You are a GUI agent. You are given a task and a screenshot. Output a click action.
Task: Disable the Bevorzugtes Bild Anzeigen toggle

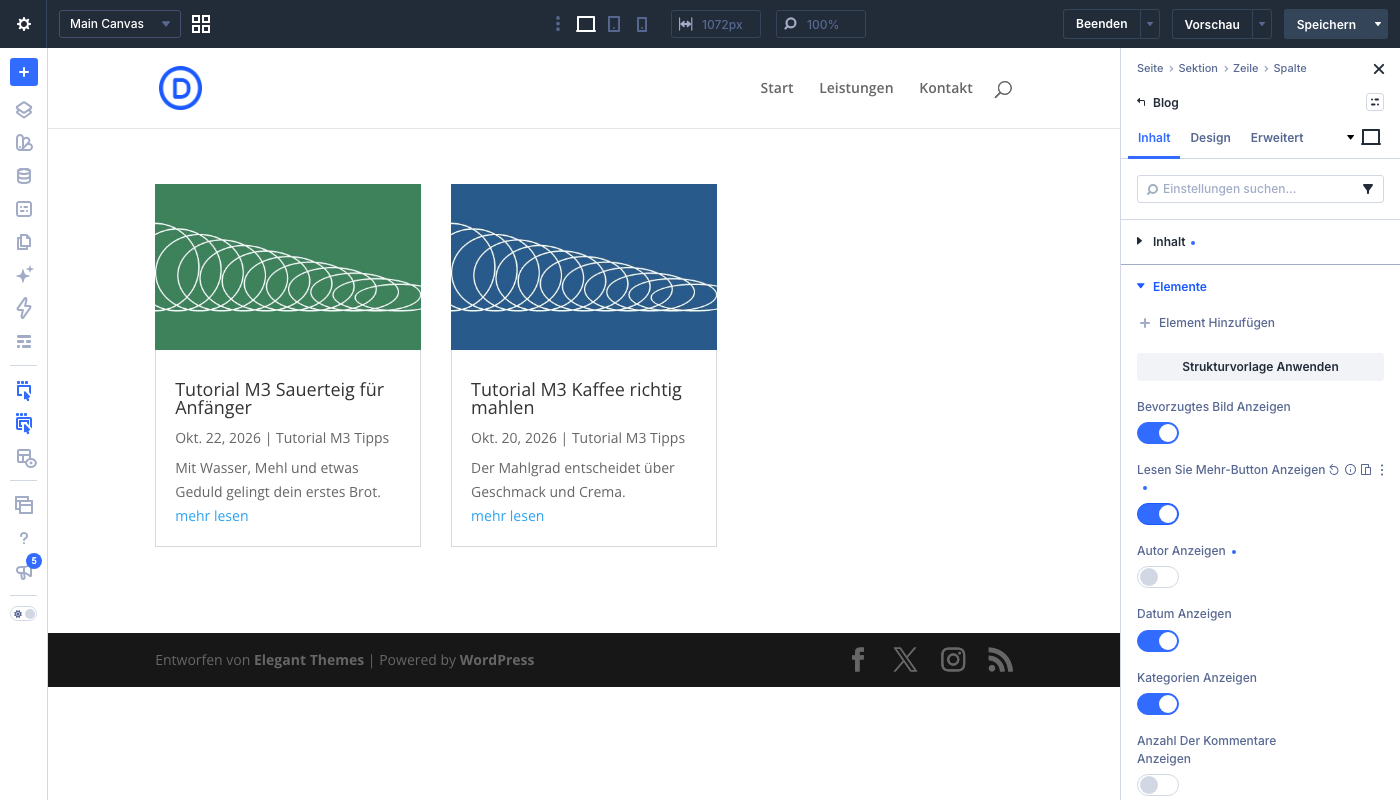[x=1158, y=433]
